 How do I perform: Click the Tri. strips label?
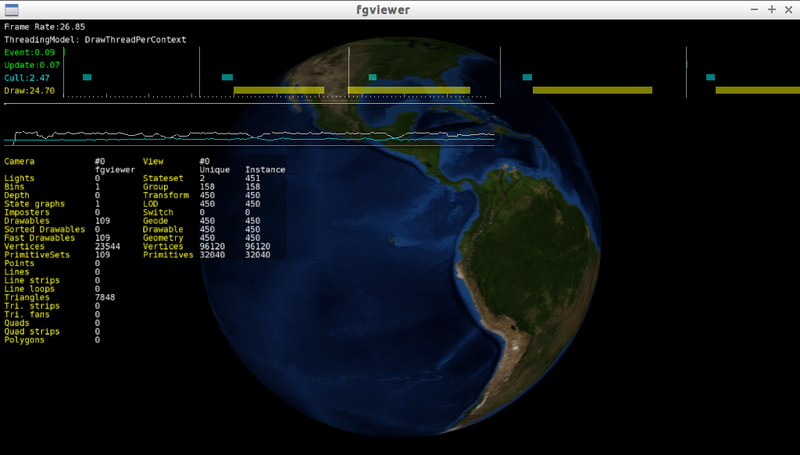[32, 306]
